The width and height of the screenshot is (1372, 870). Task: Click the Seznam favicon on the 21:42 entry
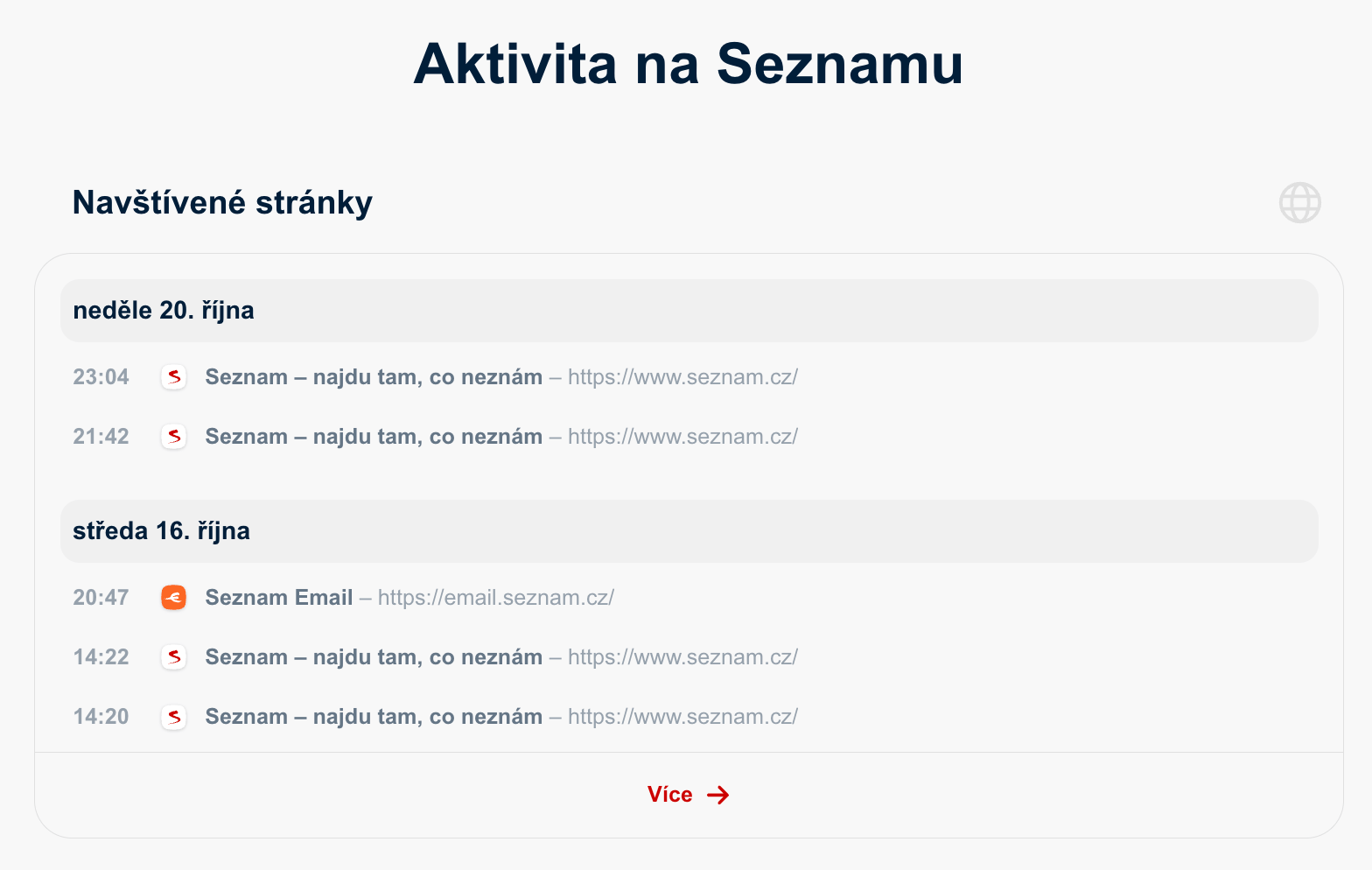click(174, 437)
